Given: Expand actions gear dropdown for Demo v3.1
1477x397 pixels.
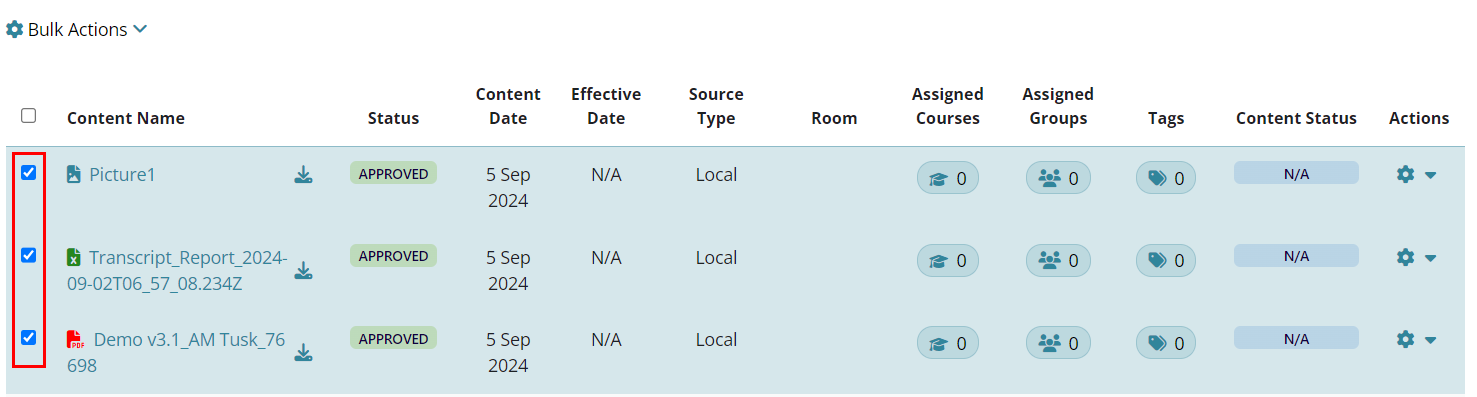Looking at the screenshot, I should (1416, 339).
